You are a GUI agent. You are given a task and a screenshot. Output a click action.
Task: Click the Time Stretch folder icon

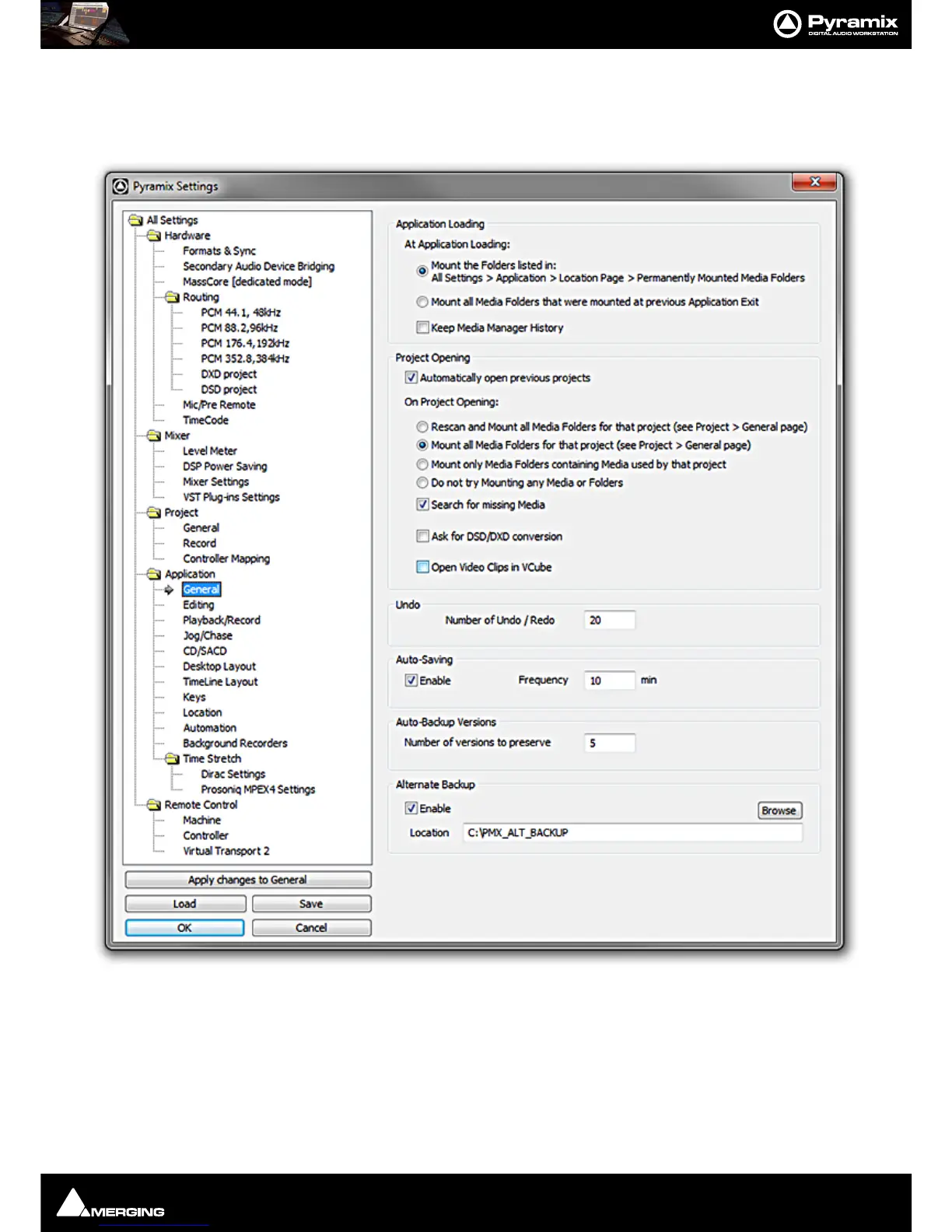coord(172,758)
